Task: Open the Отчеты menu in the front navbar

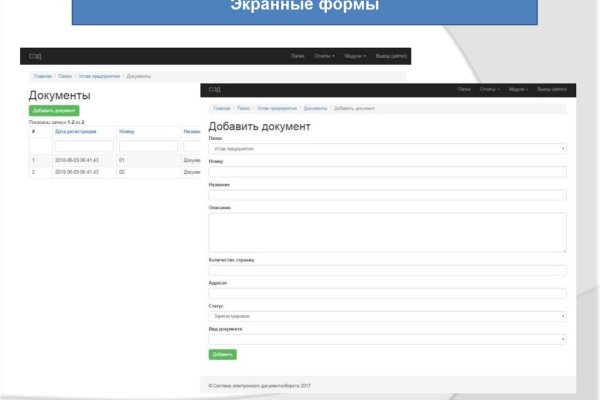Action: (x=489, y=89)
